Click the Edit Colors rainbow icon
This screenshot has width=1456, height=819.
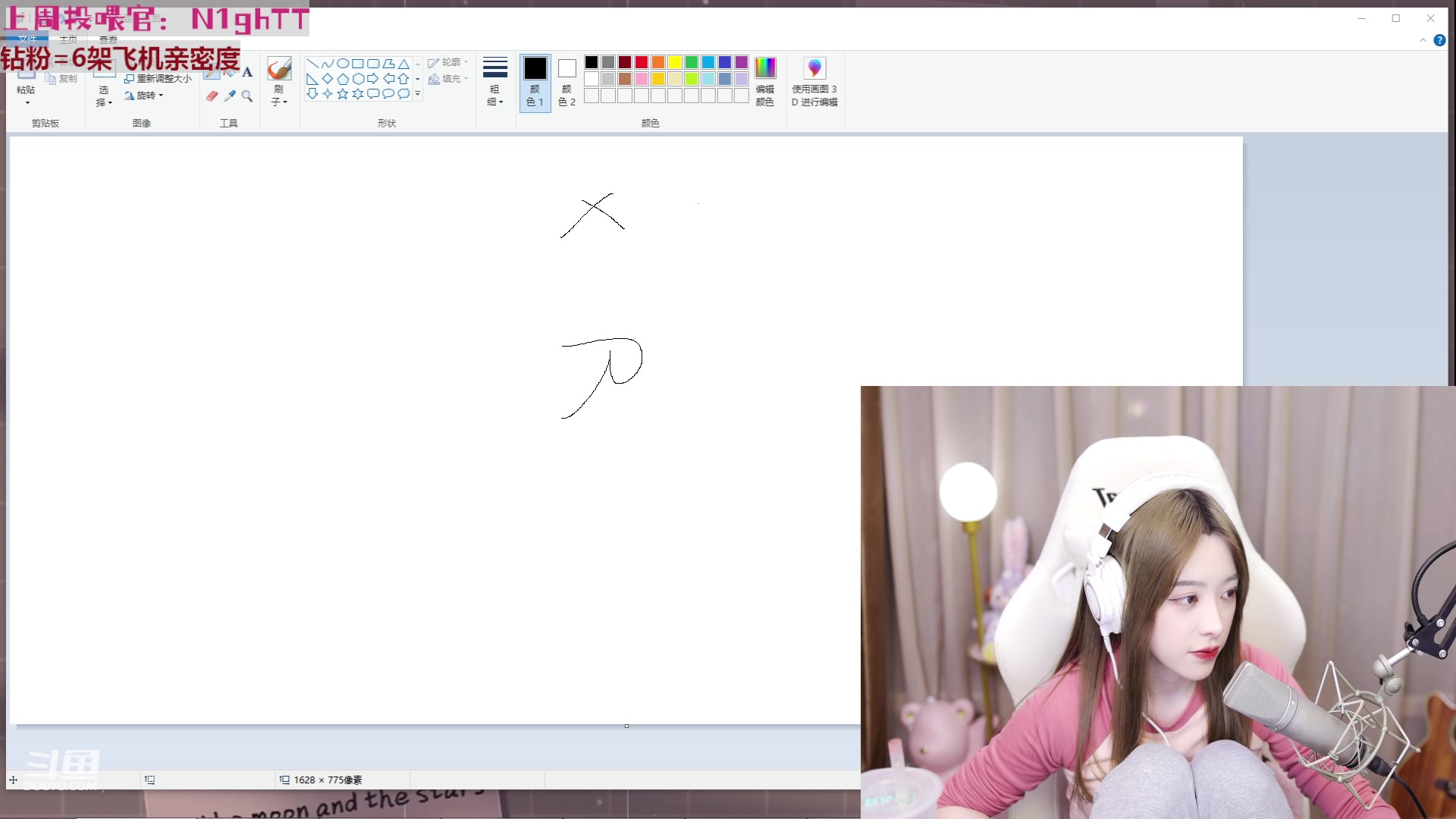click(x=765, y=68)
